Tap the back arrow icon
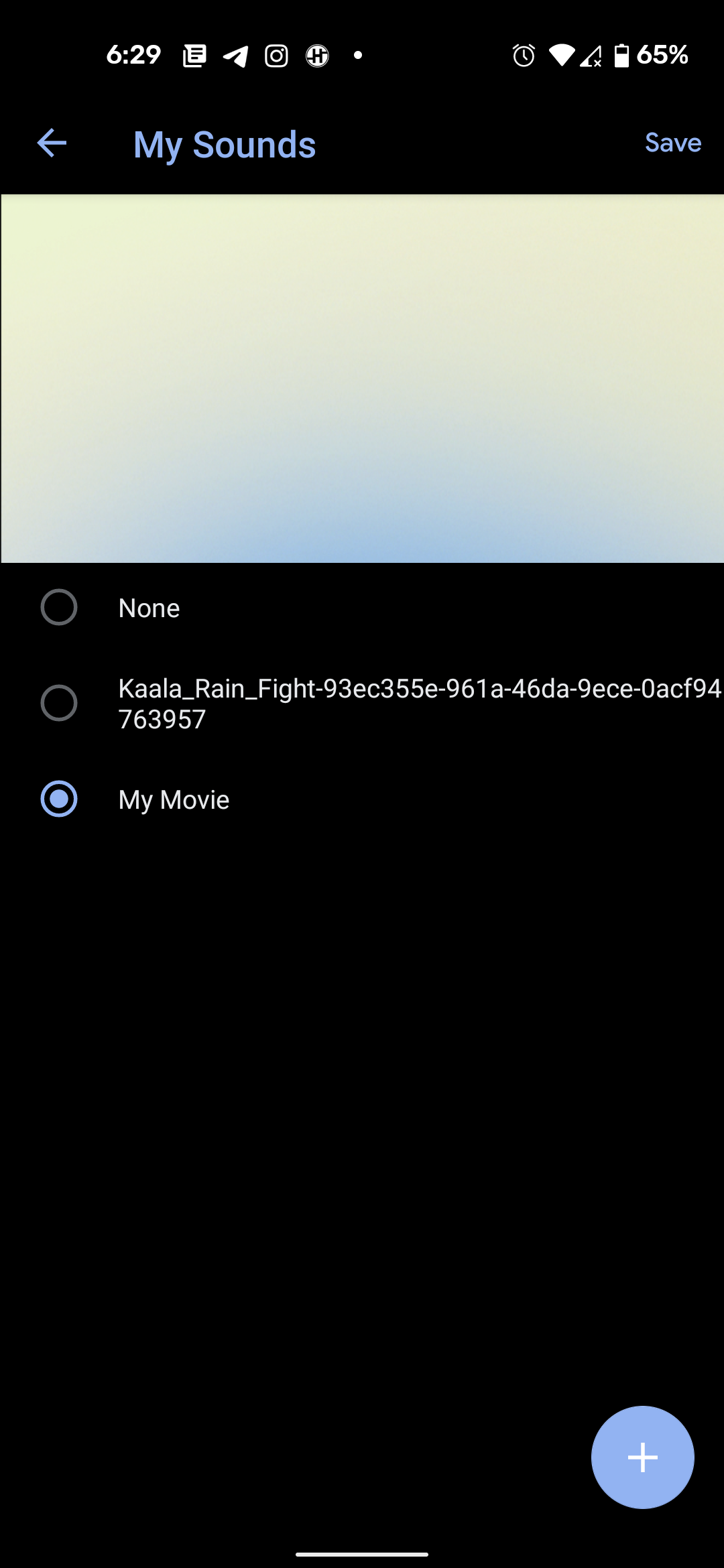The height and width of the screenshot is (1568, 724). point(52,143)
